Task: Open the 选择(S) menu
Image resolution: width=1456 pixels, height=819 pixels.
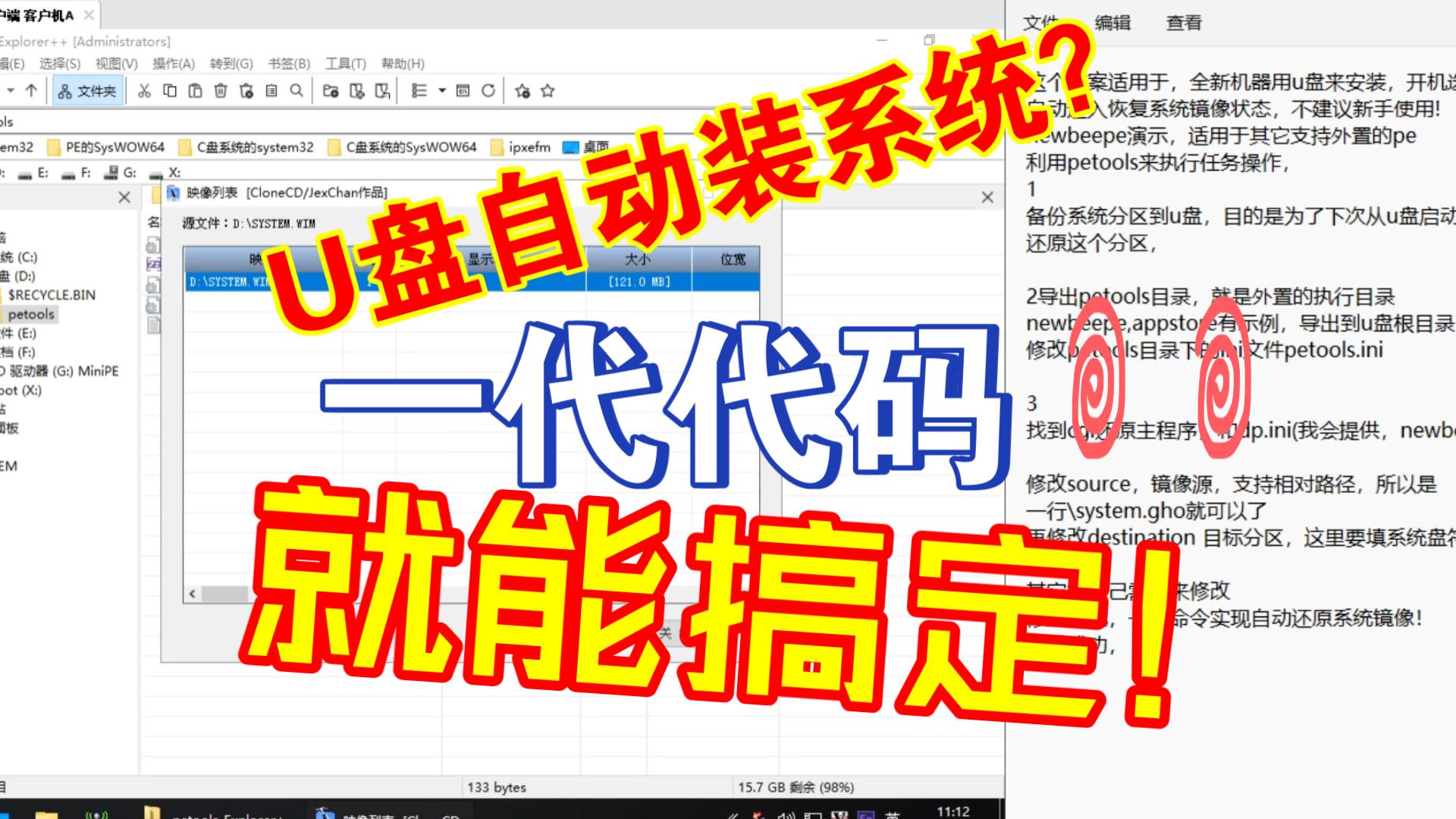Action: coord(60,64)
